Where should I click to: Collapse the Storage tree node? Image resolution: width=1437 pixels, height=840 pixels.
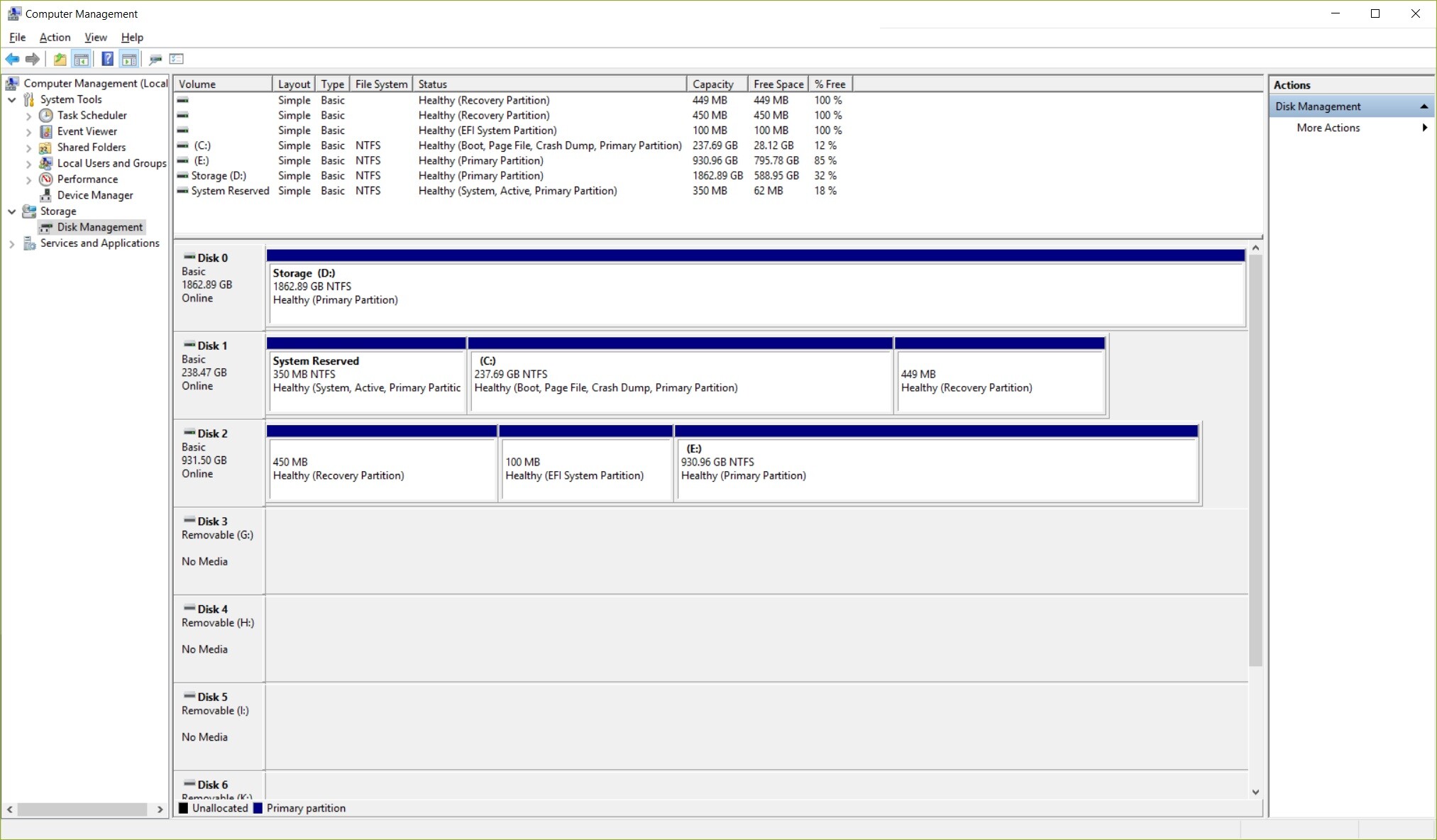click(x=12, y=211)
